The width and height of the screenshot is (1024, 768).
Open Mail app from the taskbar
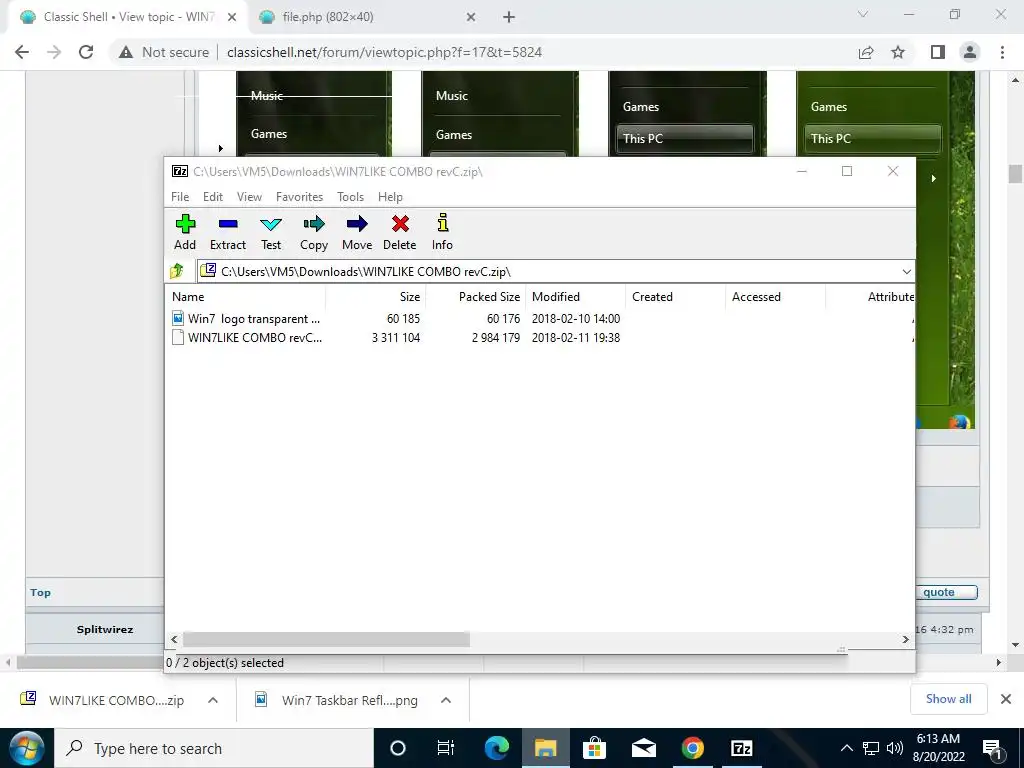click(644, 748)
